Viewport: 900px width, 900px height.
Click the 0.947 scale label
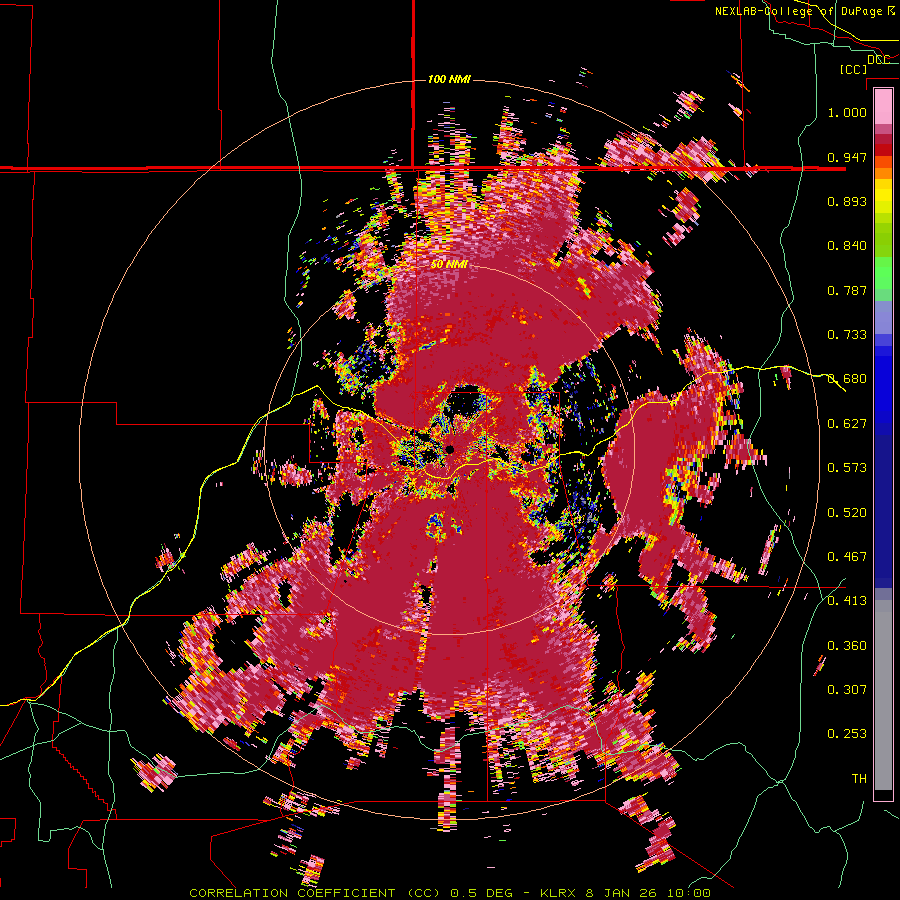click(x=847, y=157)
